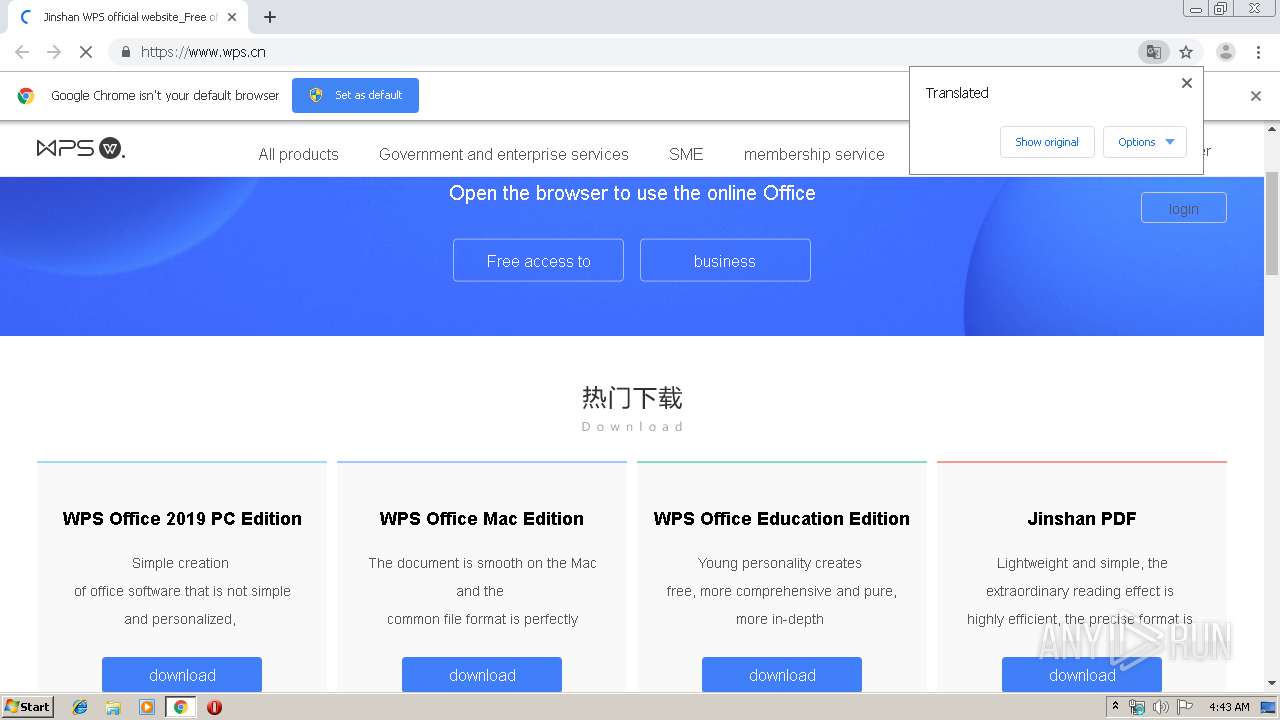Click the volume speaker tray icon

tap(1160, 707)
